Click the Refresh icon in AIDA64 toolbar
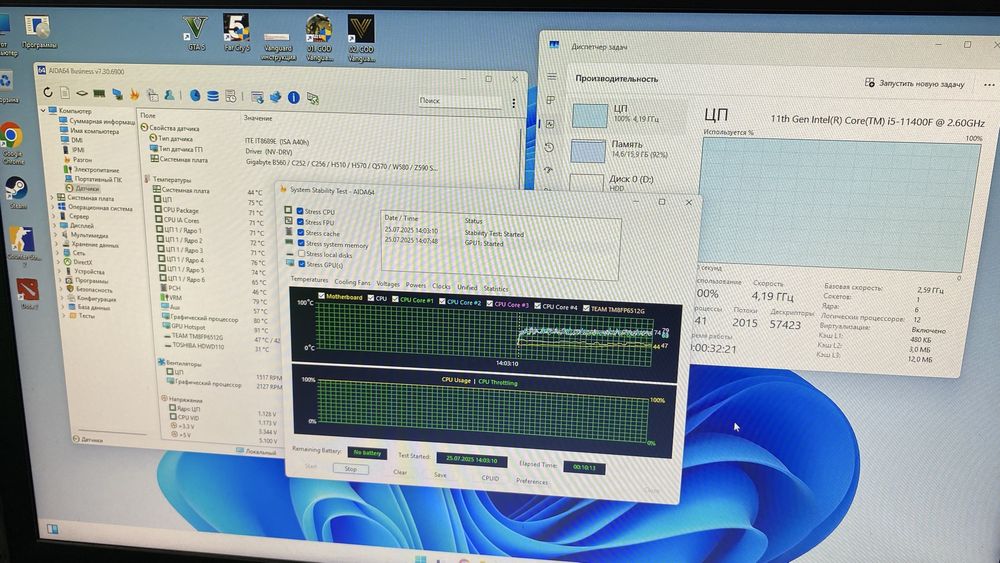This screenshot has width=1000, height=563. [48, 92]
